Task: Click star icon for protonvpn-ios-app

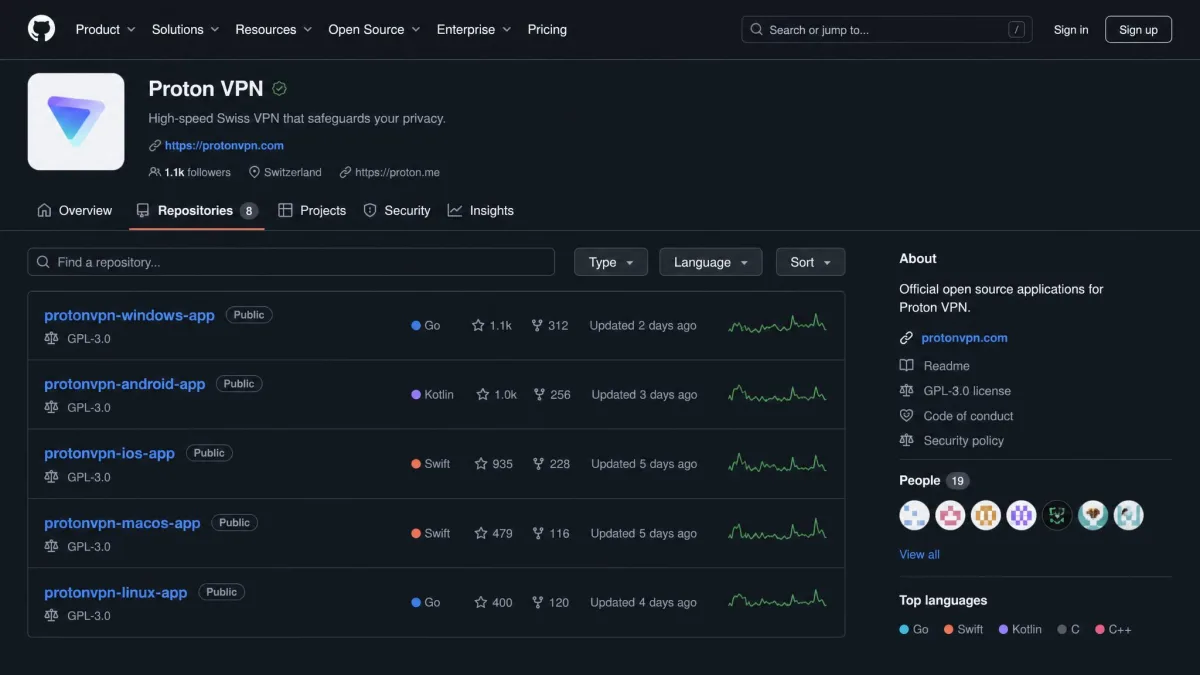Action: (x=481, y=464)
